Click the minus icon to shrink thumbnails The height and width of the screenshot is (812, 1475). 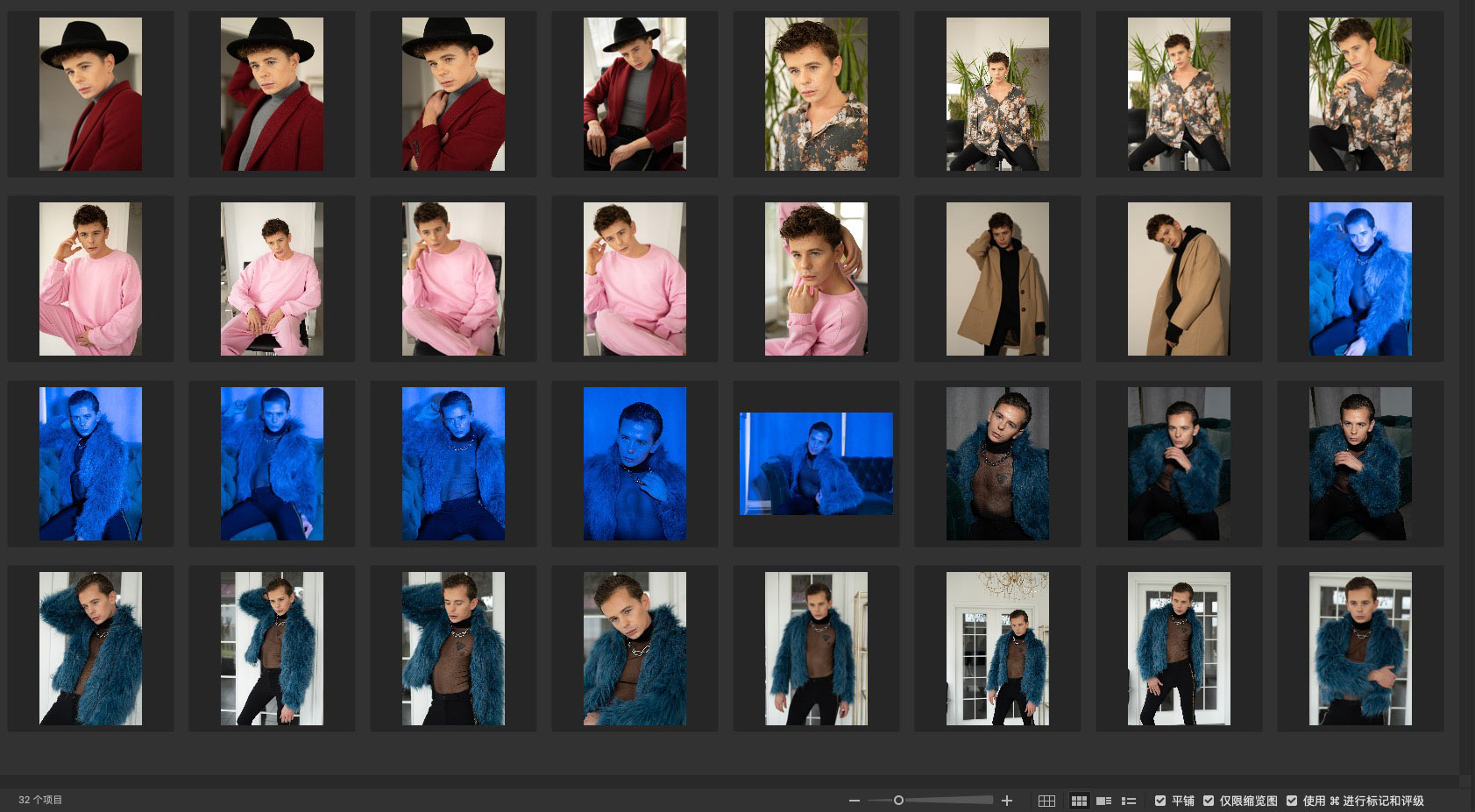tap(854, 801)
